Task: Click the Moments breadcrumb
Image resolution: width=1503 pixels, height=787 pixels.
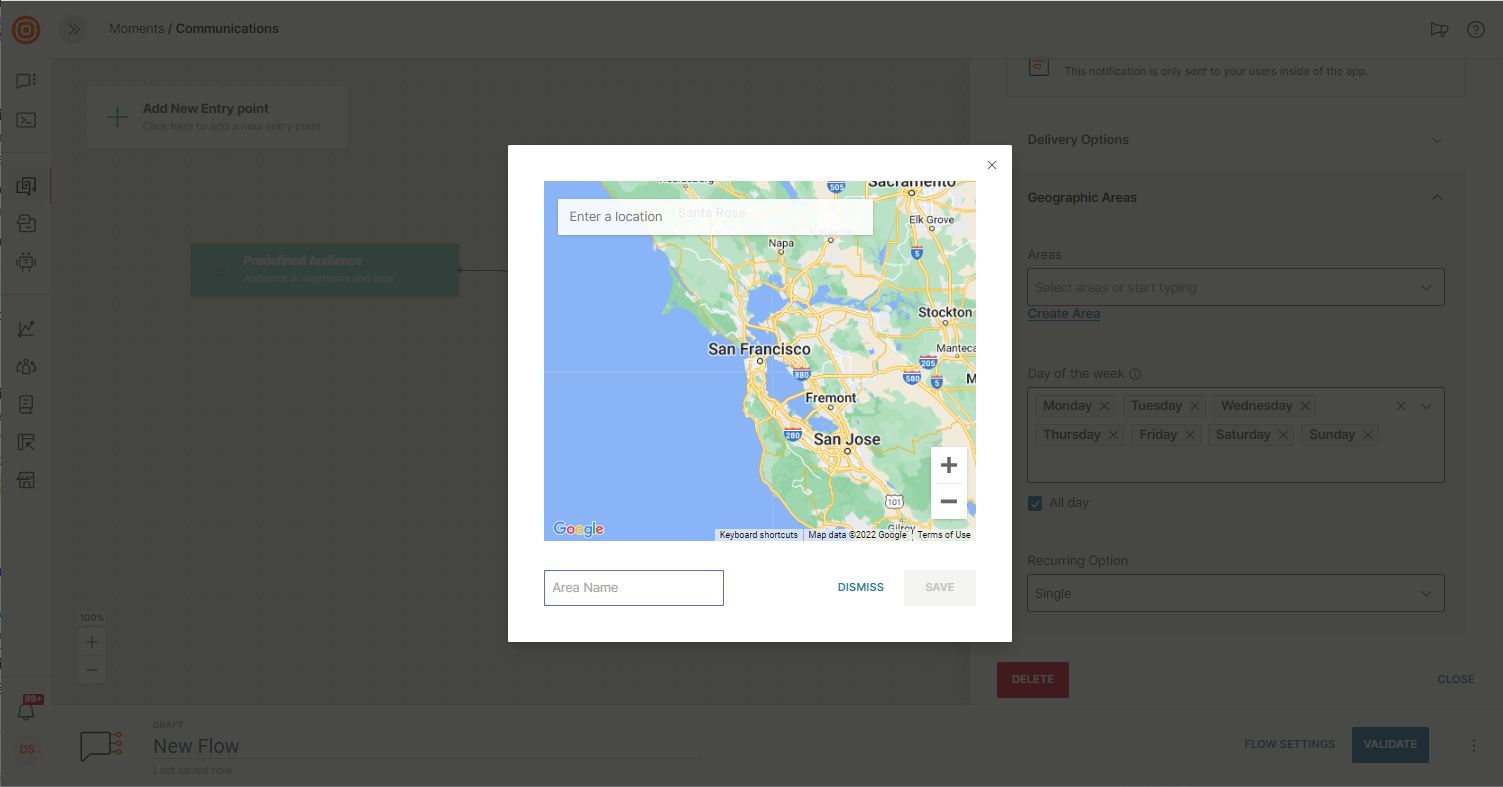Action: [136, 29]
